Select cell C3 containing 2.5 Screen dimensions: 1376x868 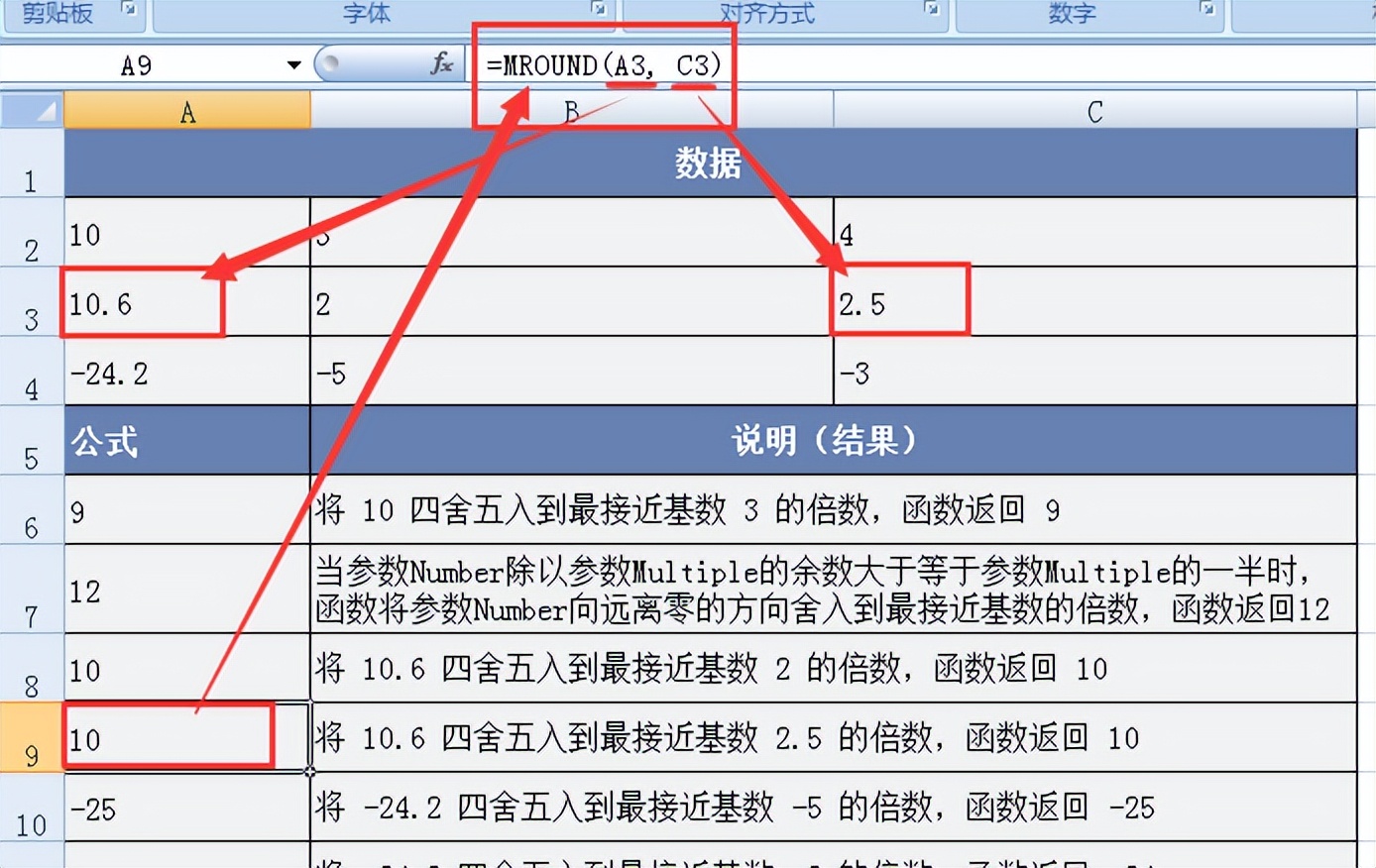(1095, 302)
